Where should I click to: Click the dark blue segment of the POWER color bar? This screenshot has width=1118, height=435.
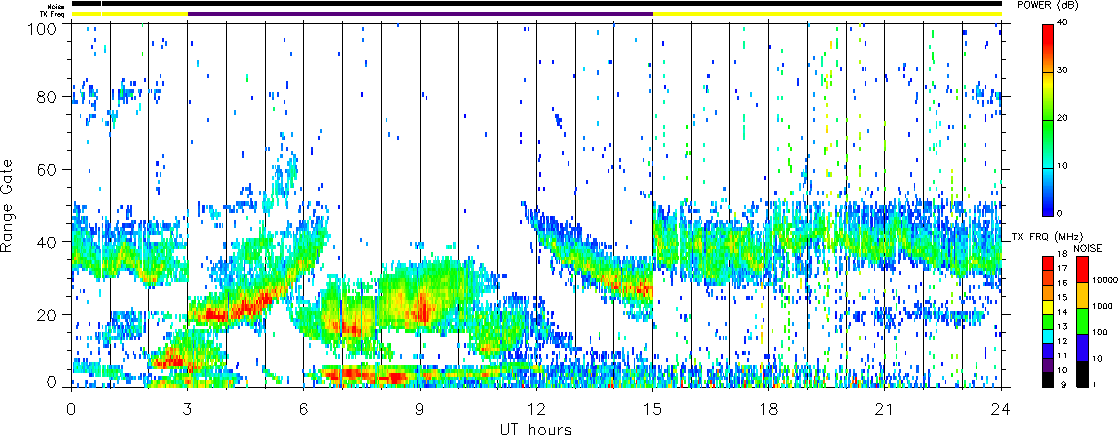pyautogui.click(x=1048, y=192)
